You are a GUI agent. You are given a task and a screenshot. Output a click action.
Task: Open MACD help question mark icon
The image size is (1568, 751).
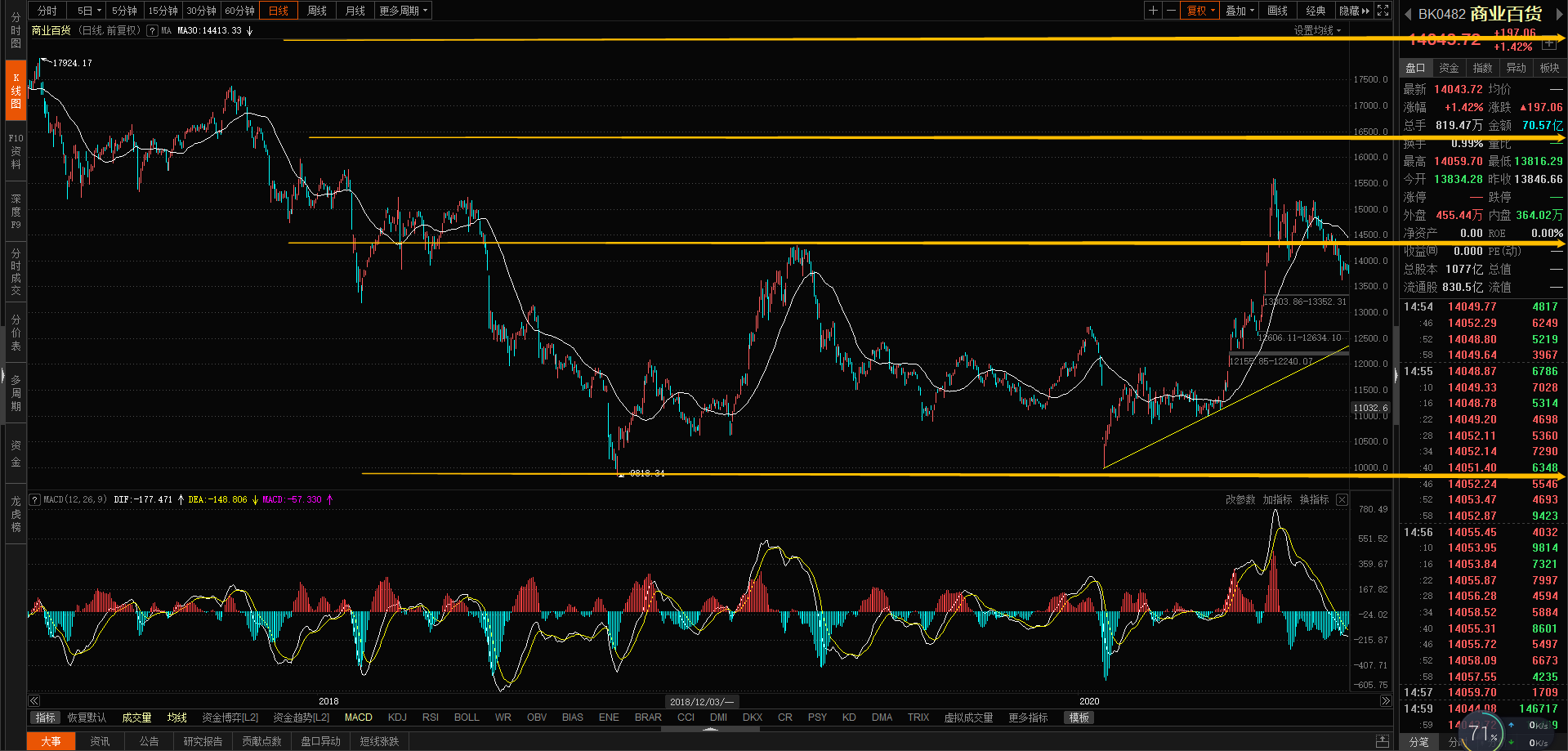click(x=35, y=499)
